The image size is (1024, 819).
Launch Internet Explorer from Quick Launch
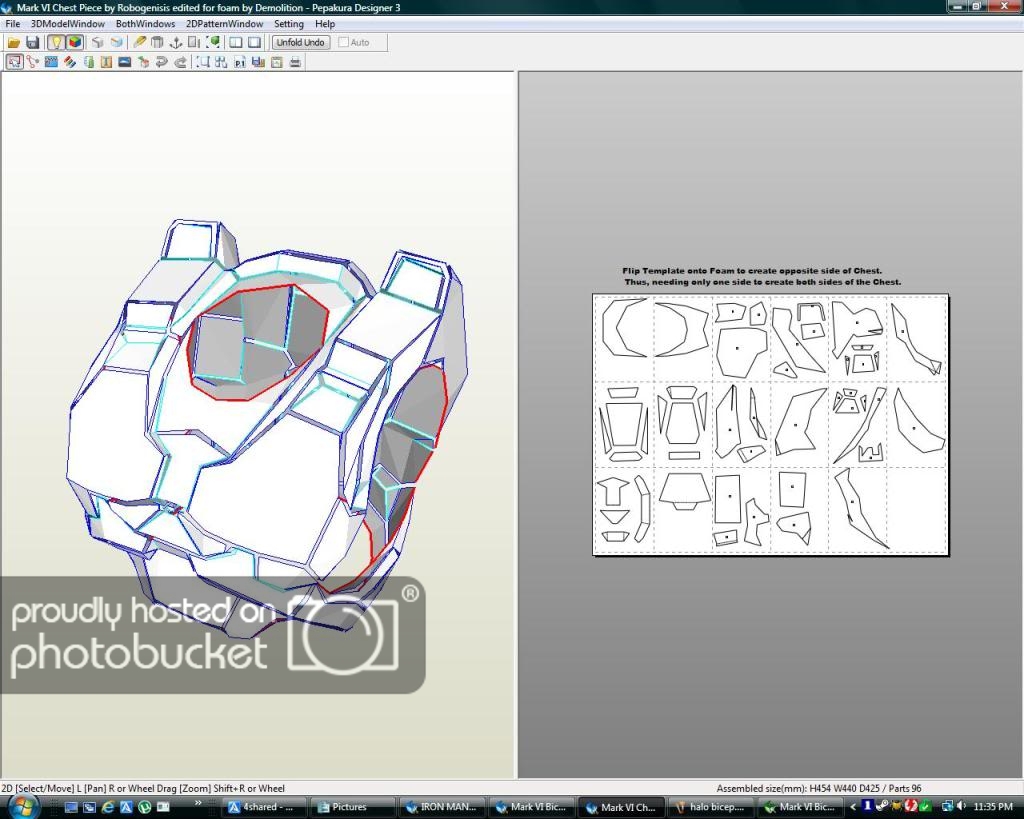click(x=108, y=807)
